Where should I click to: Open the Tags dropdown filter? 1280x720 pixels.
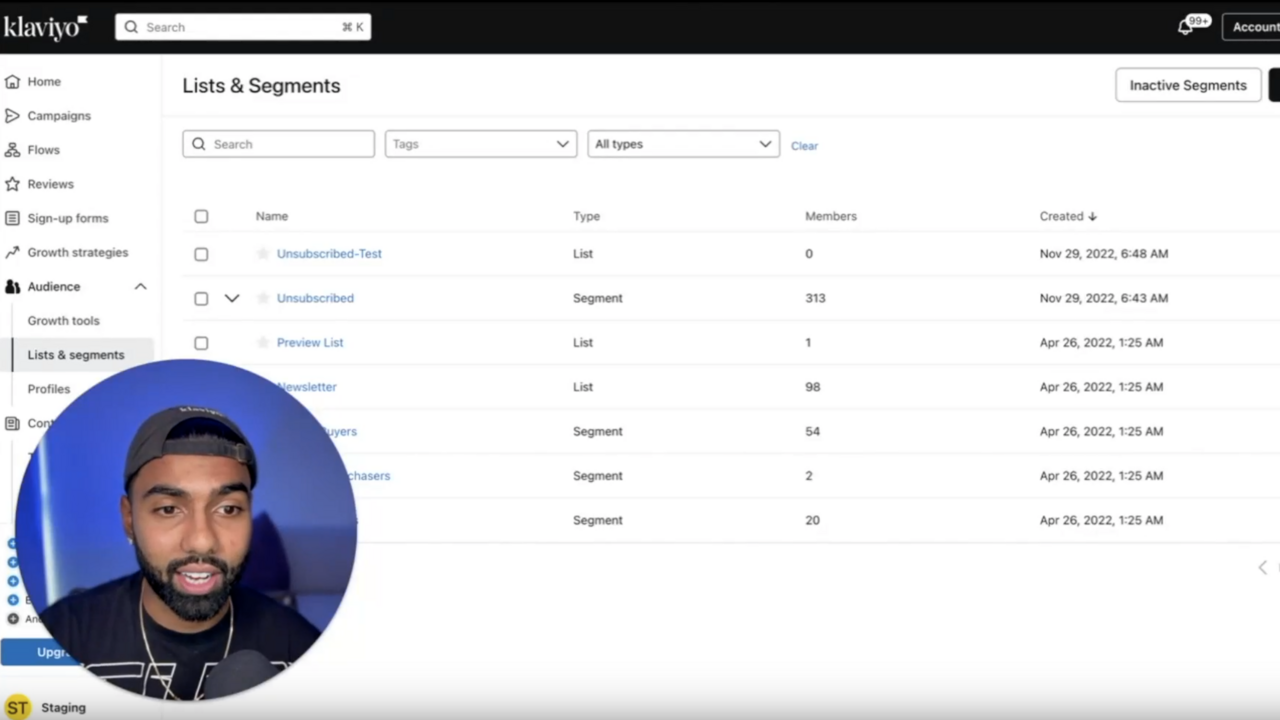click(481, 144)
